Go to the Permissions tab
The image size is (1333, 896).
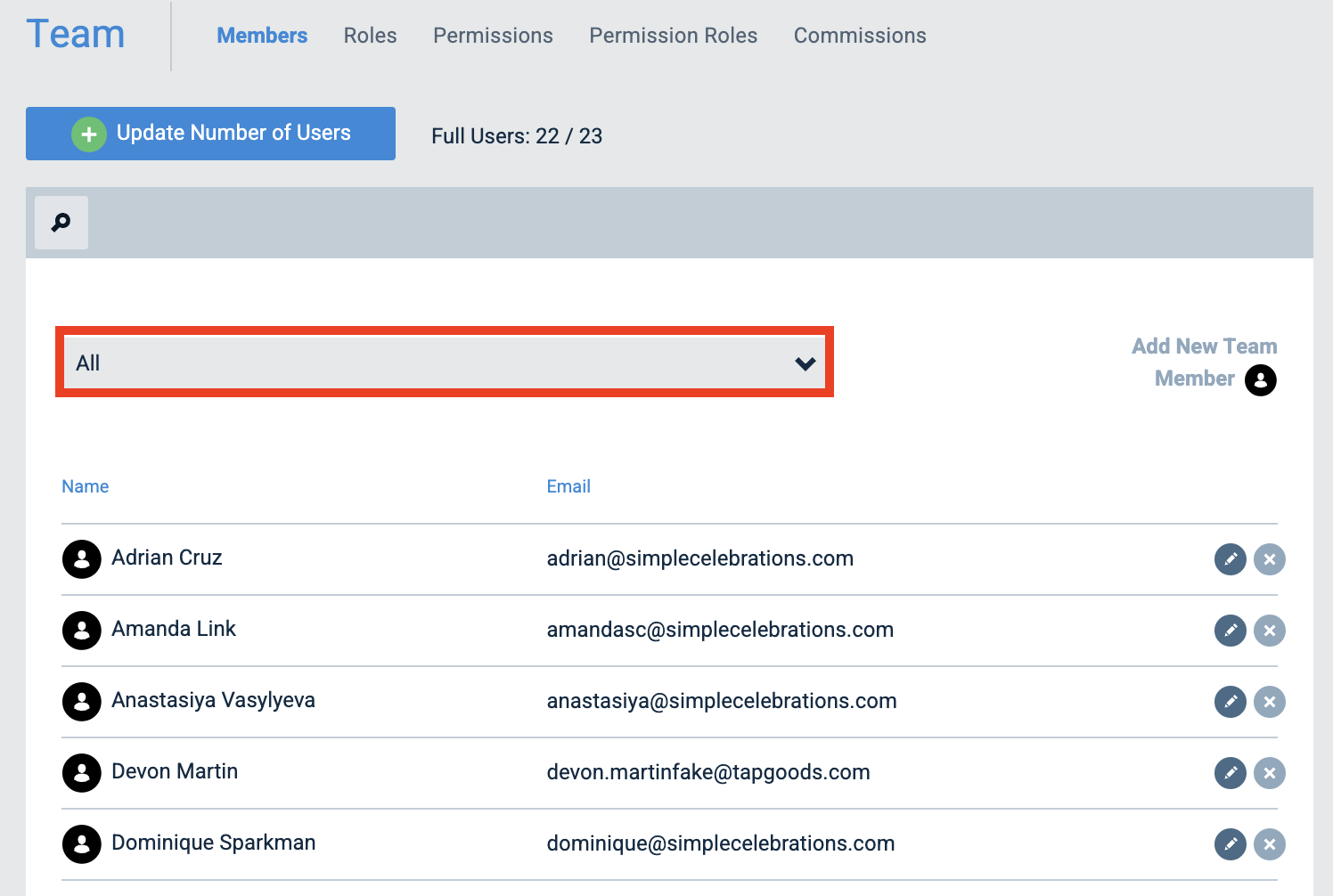pyautogui.click(x=493, y=36)
